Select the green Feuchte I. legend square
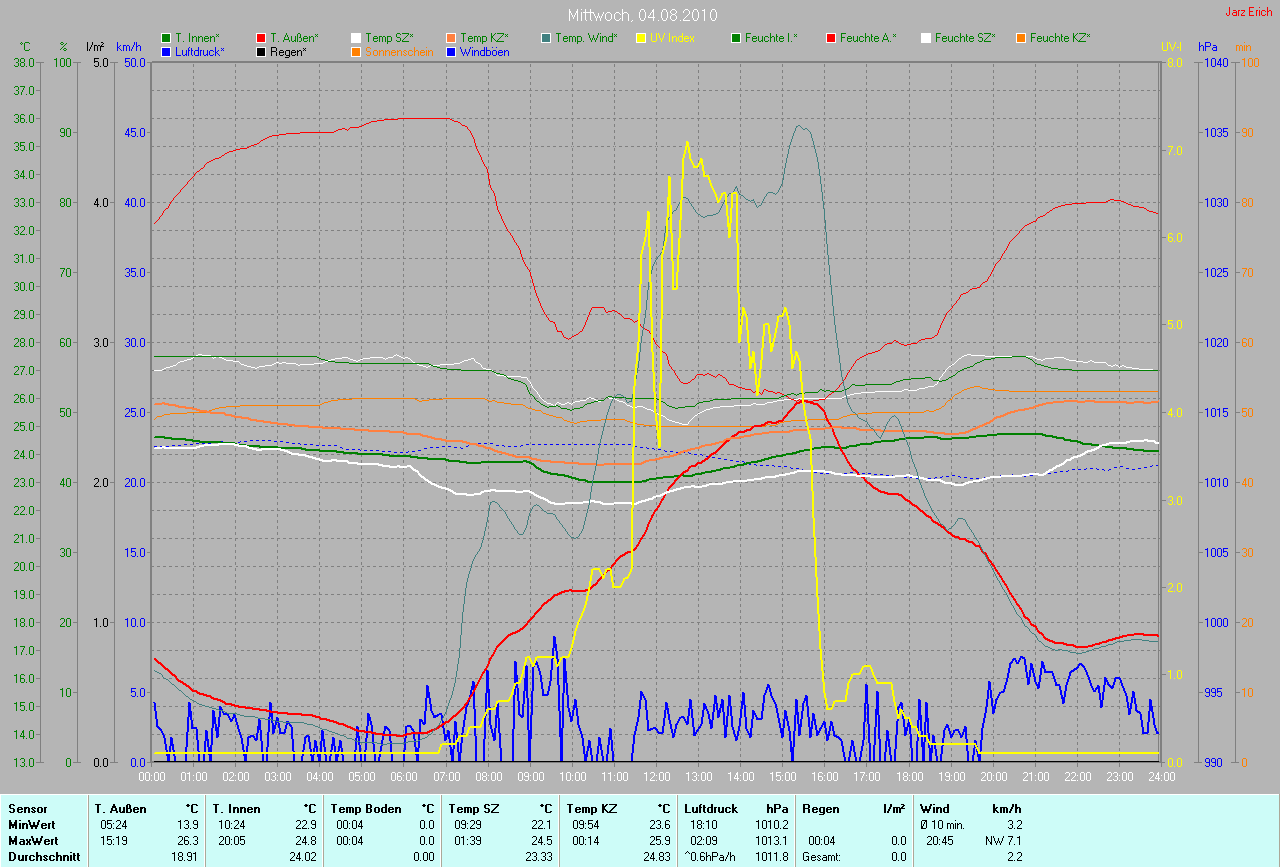The height and width of the screenshot is (867, 1280). tap(736, 38)
